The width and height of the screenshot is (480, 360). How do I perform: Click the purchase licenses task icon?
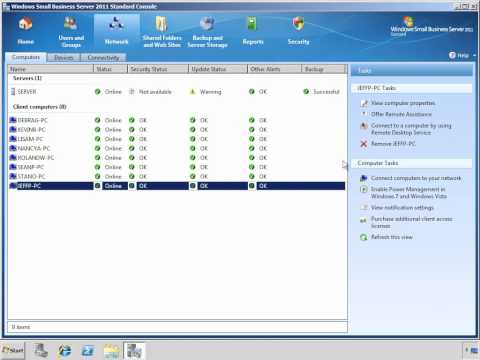pos(364,220)
